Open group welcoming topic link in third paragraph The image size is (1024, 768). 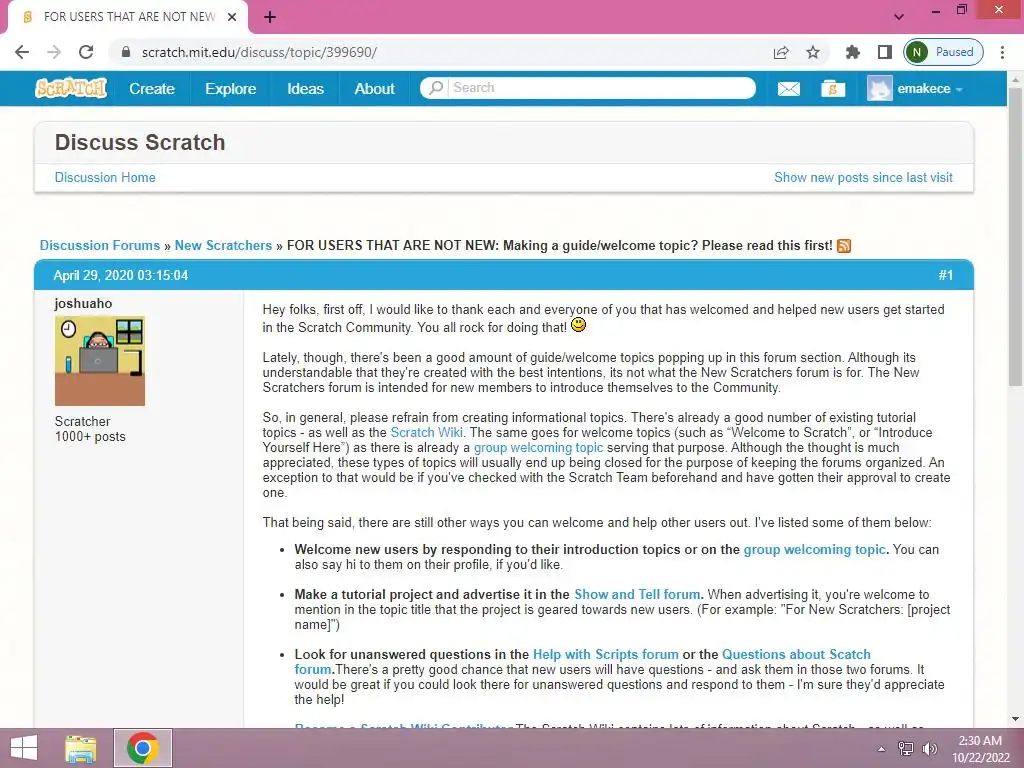click(538, 447)
